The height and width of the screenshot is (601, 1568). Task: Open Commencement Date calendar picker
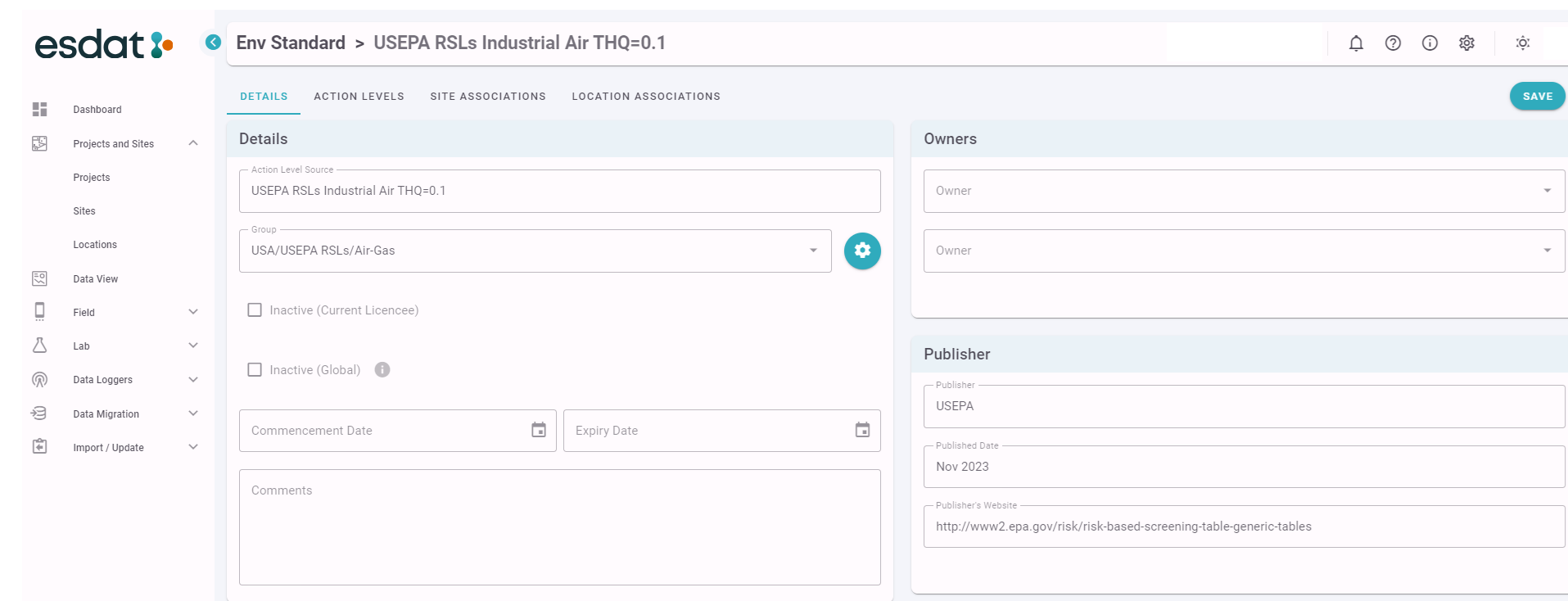coord(539,430)
